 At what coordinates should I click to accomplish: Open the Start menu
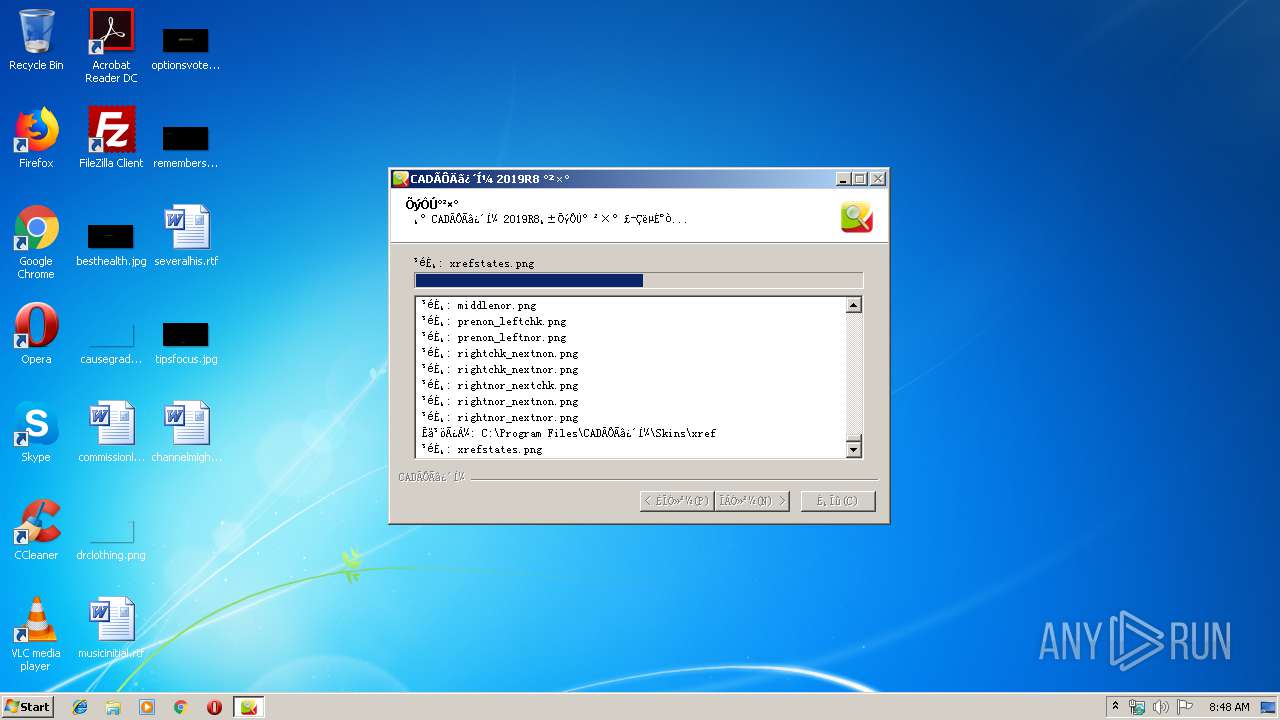(x=27, y=707)
